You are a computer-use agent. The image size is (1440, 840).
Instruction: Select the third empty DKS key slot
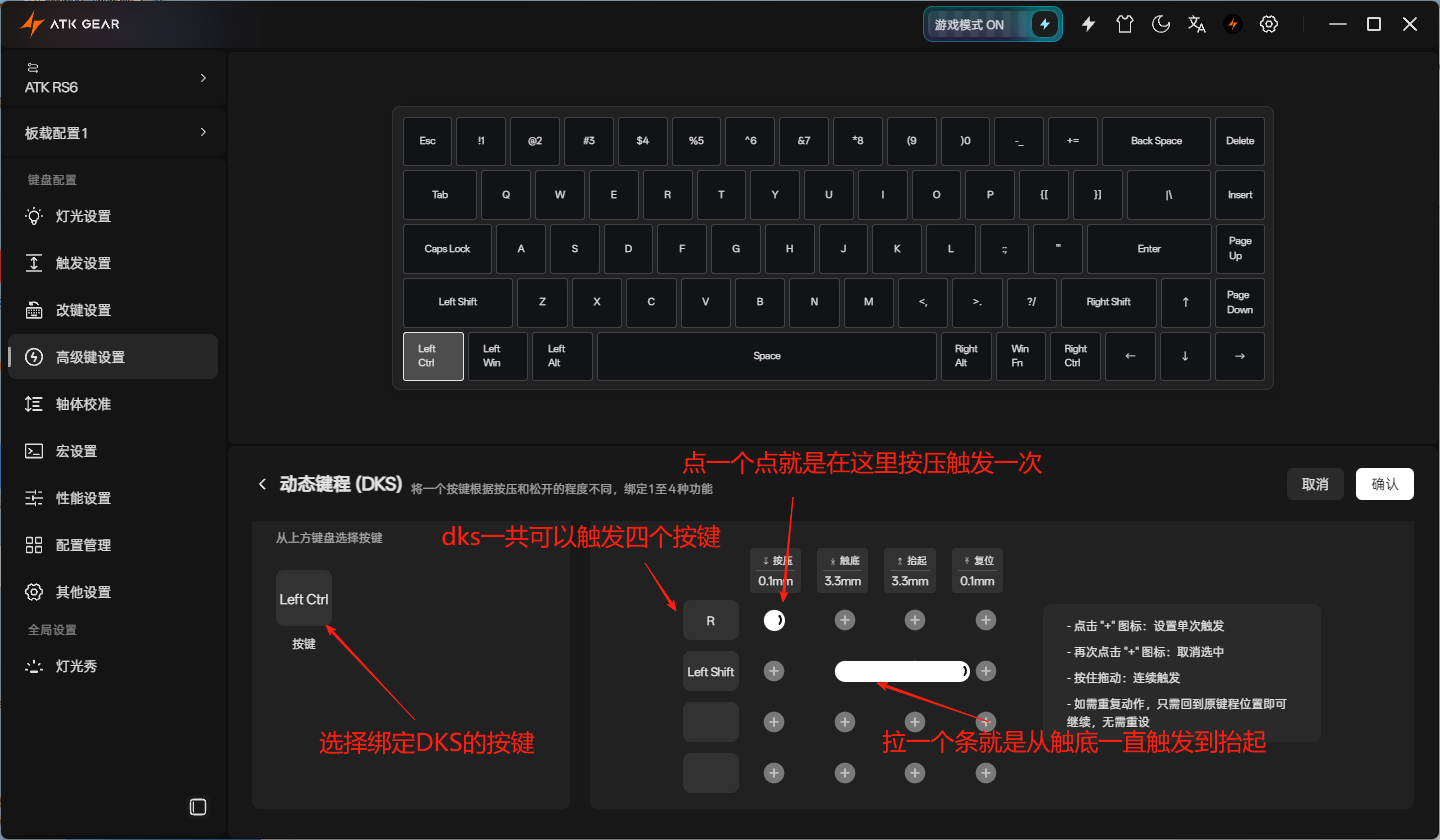[711, 722]
